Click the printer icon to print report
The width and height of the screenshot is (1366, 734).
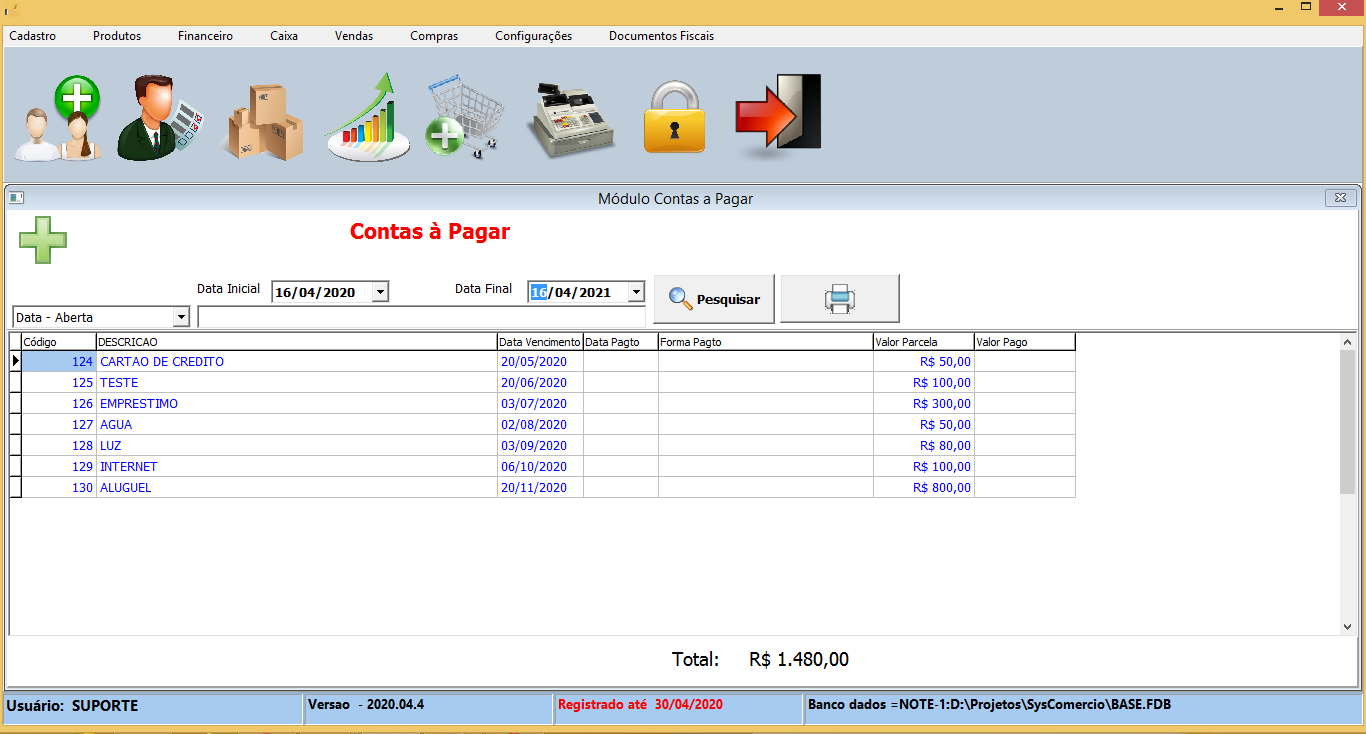pyautogui.click(x=839, y=297)
